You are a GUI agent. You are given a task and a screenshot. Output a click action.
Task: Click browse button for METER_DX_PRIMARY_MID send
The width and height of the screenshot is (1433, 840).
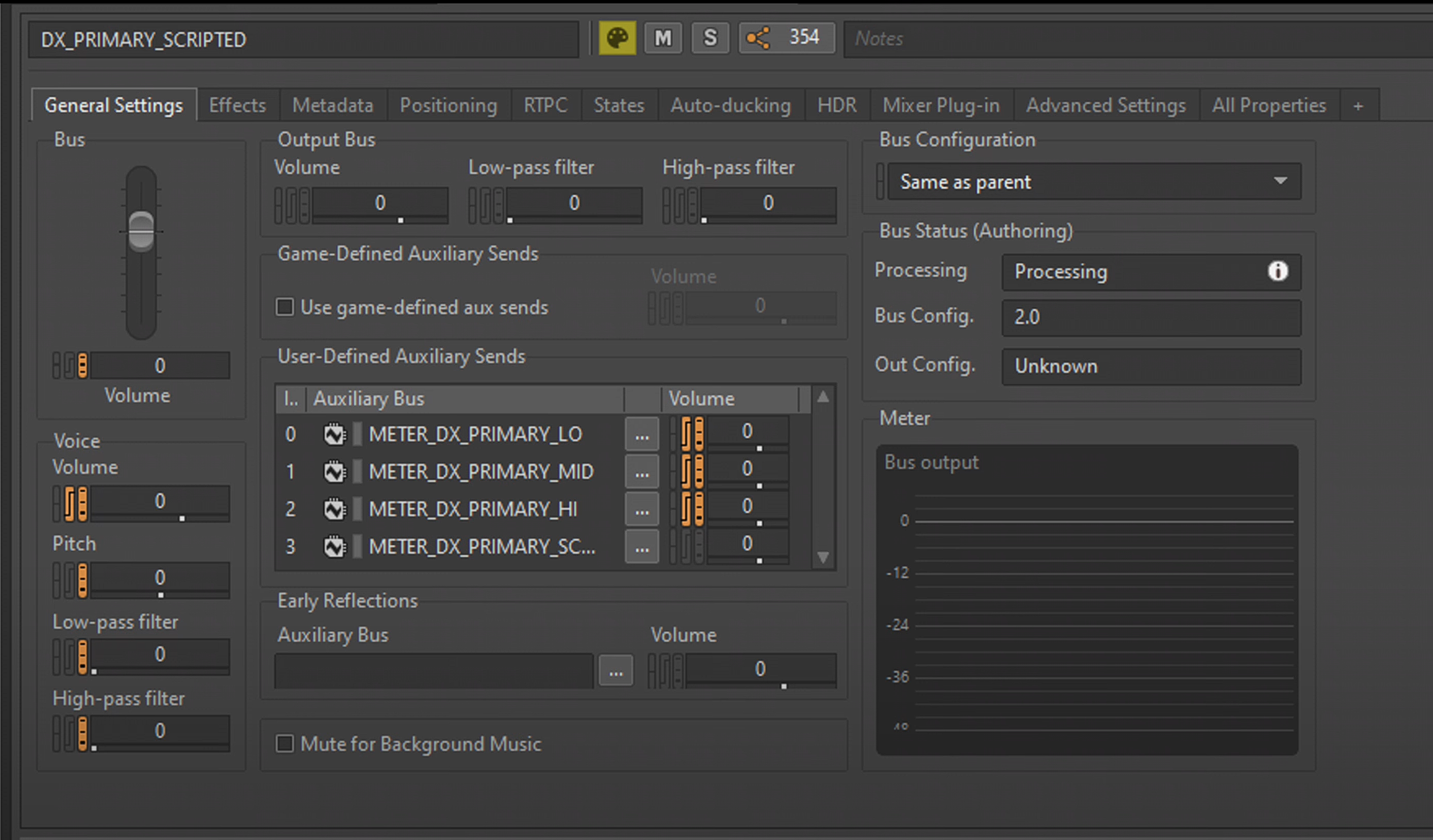pos(641,472)
